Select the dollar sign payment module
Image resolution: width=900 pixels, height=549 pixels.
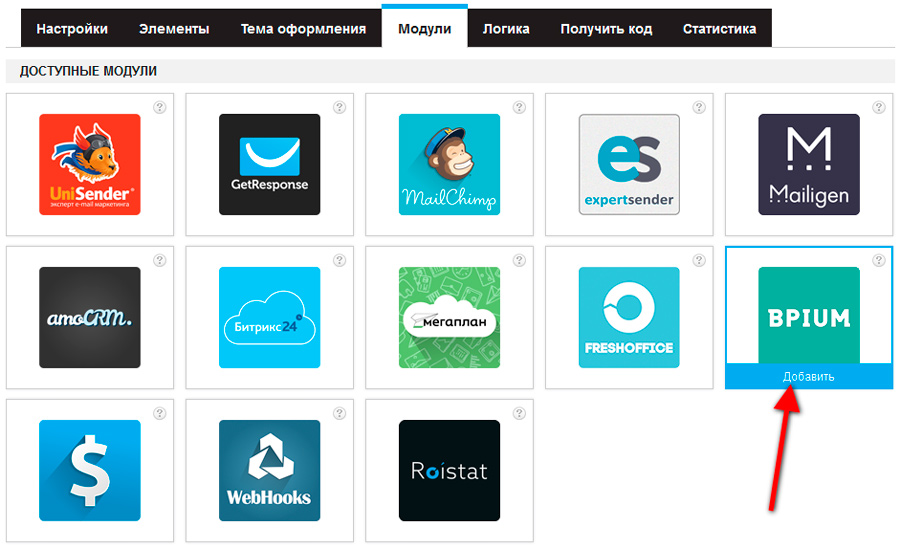pos(90,470)
